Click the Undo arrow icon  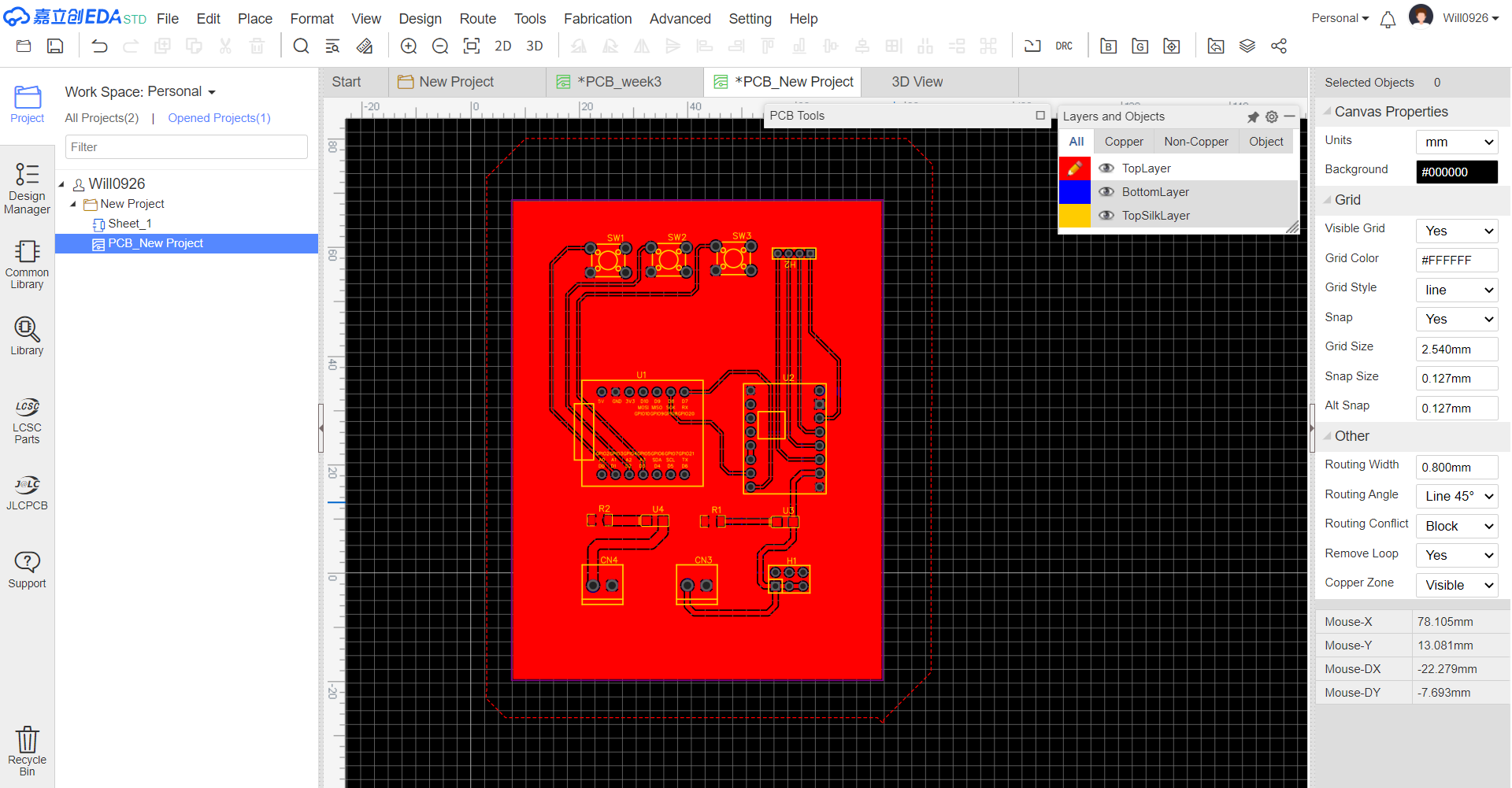[x=99, y=46]
